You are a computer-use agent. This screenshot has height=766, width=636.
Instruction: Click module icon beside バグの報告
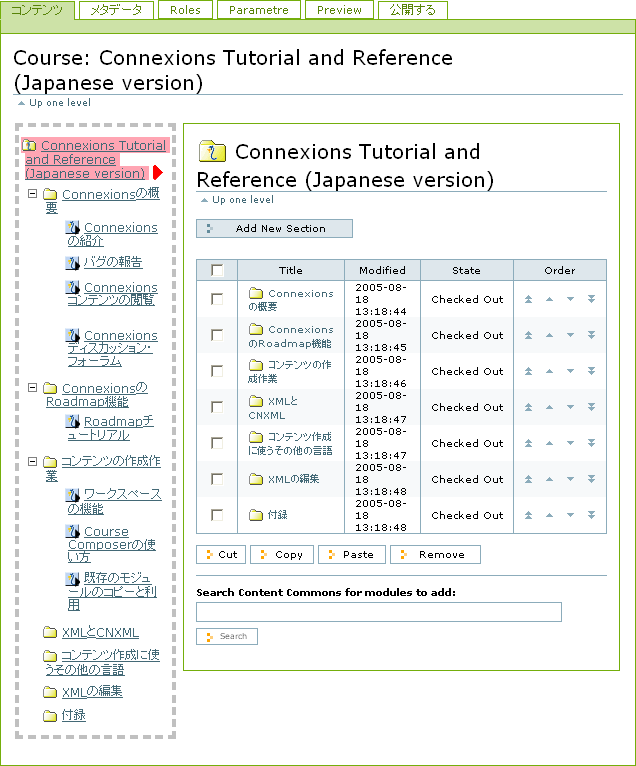point(72,262)
